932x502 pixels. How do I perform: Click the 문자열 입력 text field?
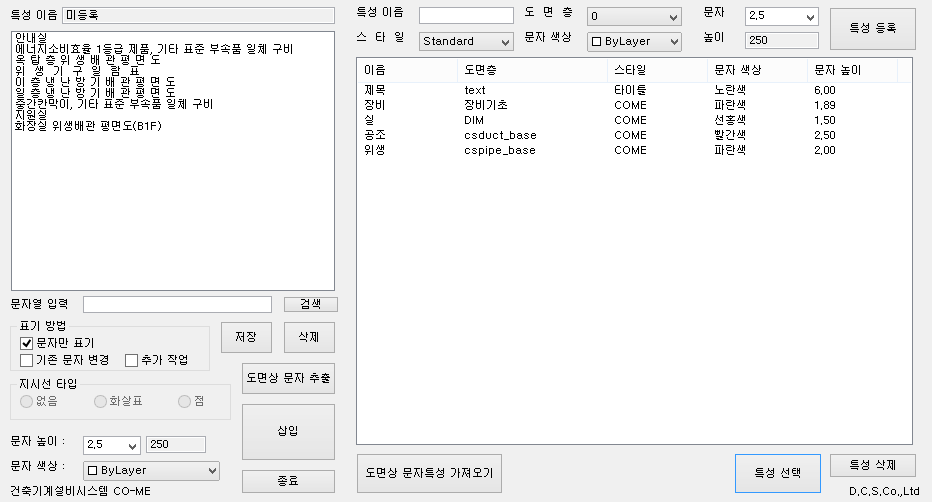pos(177,304)
